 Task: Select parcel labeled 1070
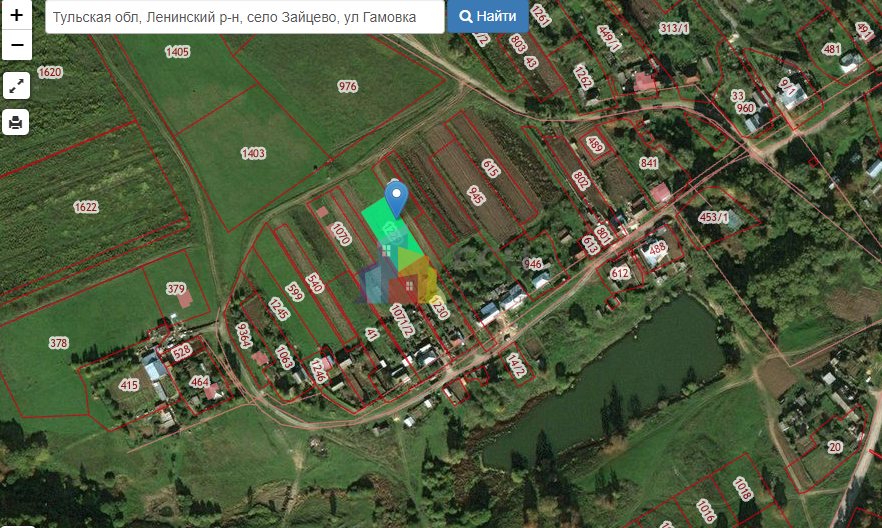[x=341, y=234]
